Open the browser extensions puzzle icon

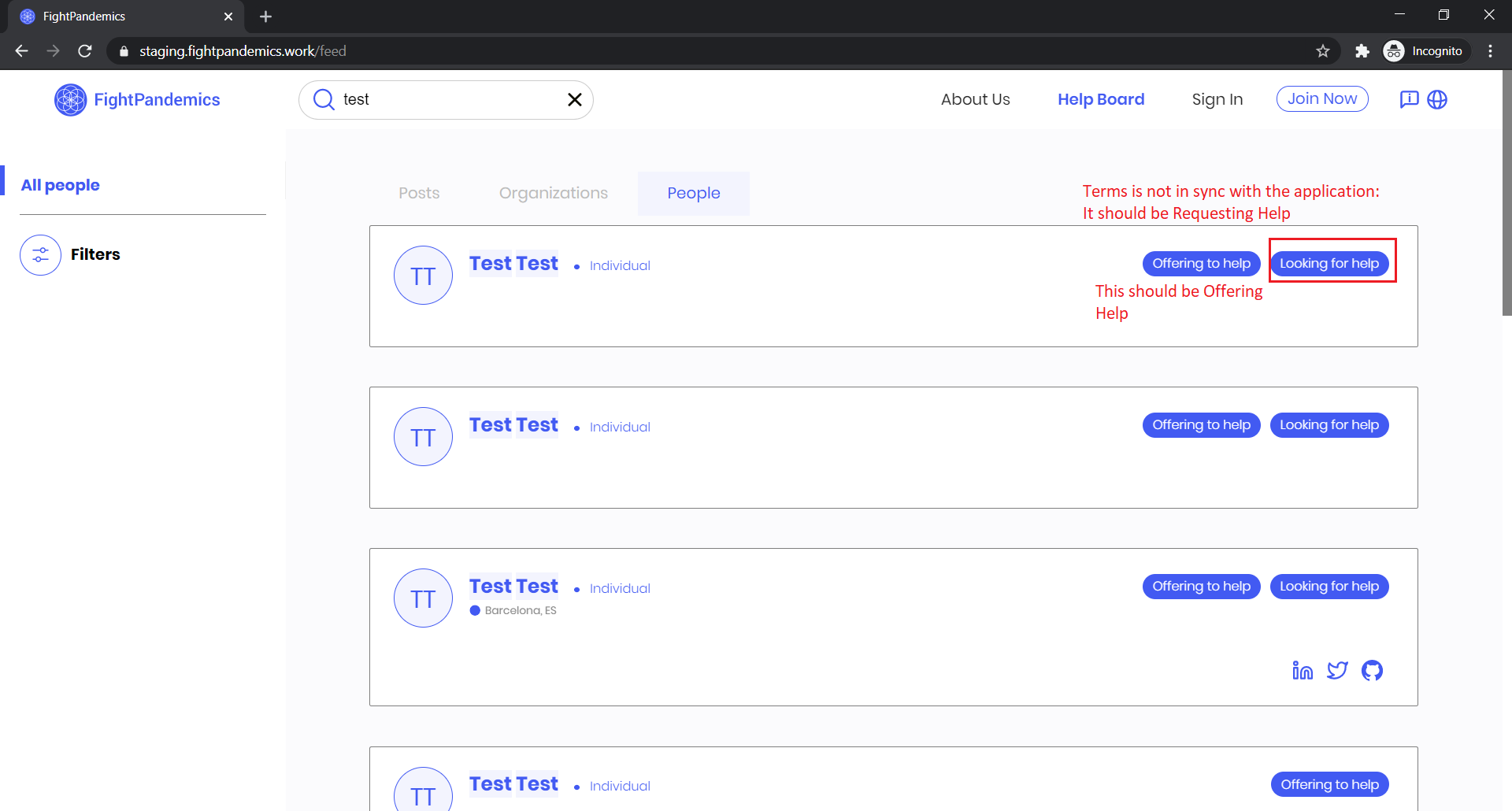pyautogui.click(x=1362, y=50)
